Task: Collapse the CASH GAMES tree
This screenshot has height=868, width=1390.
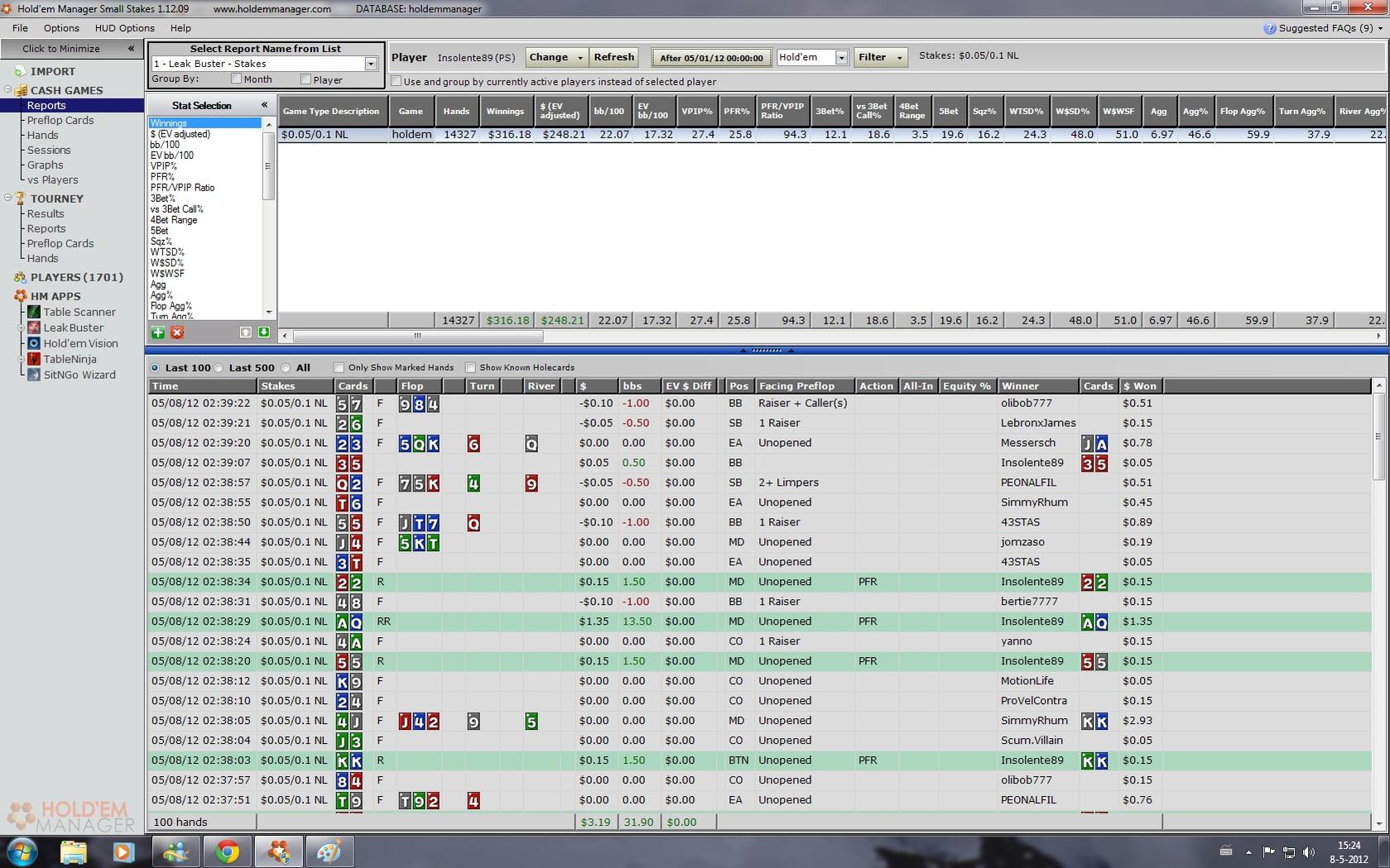Action: pos(8,89)
